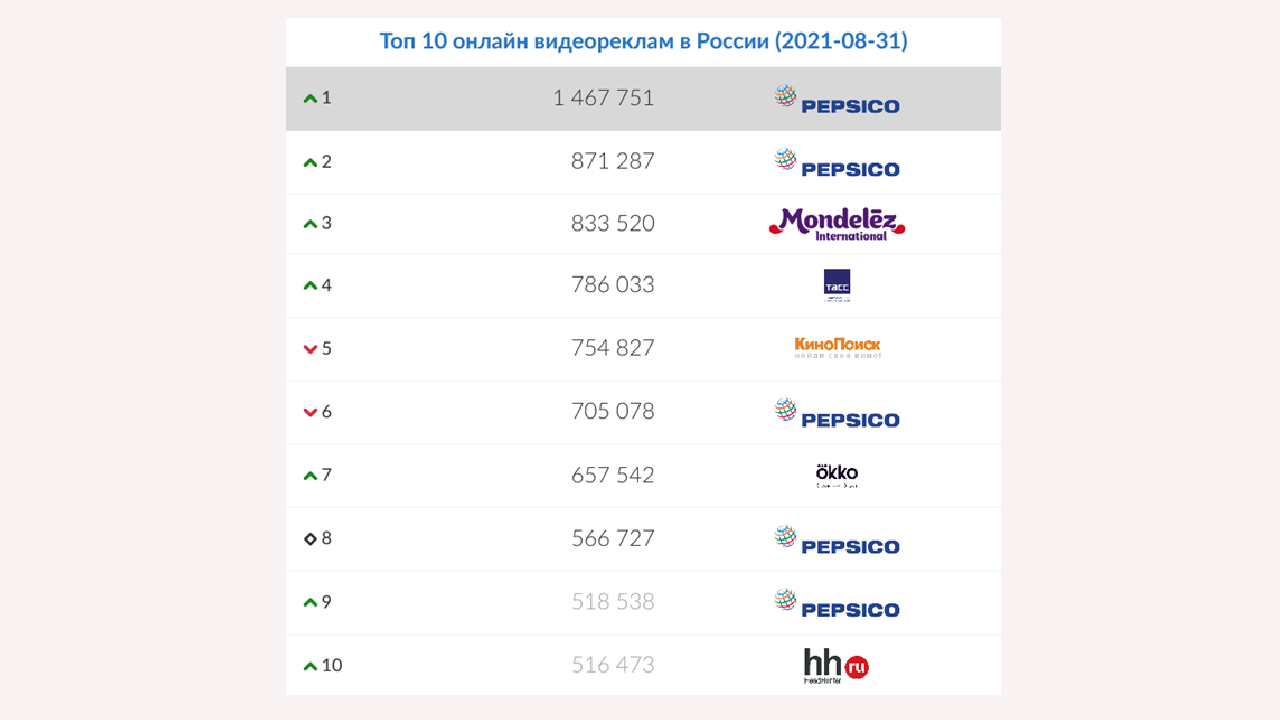Image resolution: width=1280 pixels, height=720 pixels.
Task: Click the view count 1 467 751
Action: [603, 98]
